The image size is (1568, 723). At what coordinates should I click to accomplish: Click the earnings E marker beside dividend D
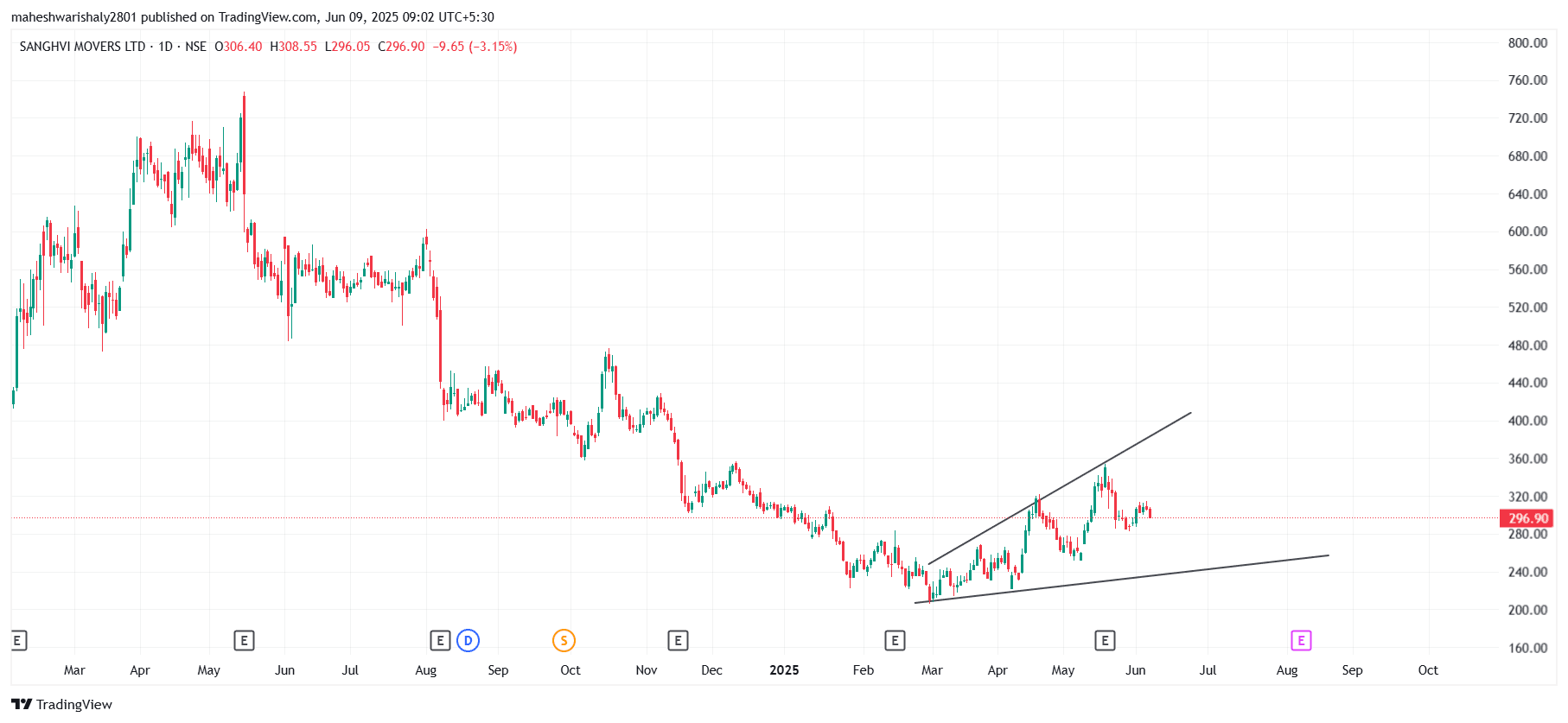coord(440,640)
